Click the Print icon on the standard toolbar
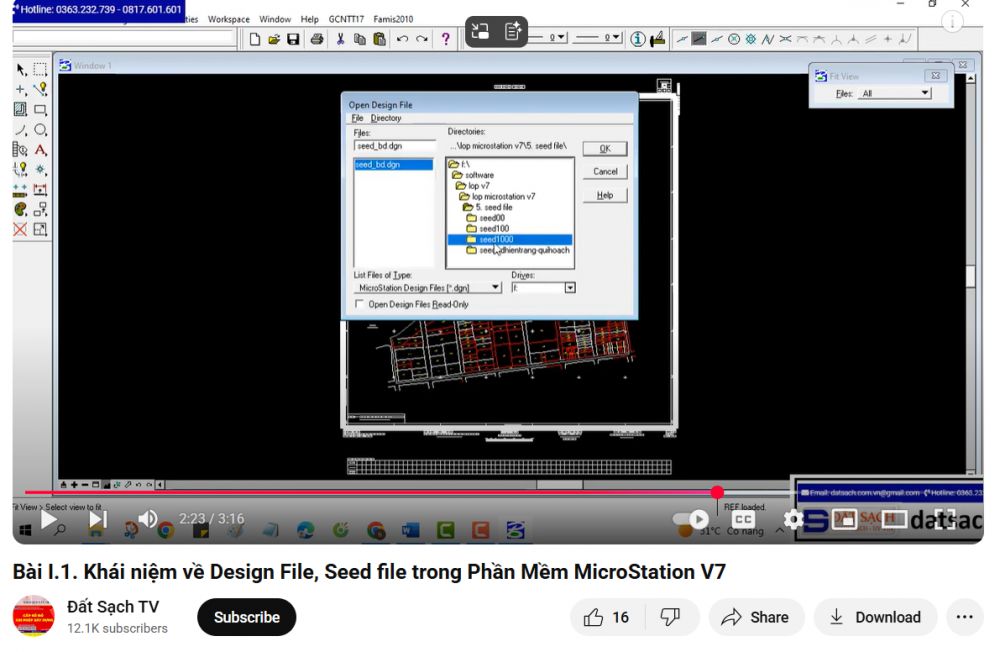 click(x=316, y=38)
